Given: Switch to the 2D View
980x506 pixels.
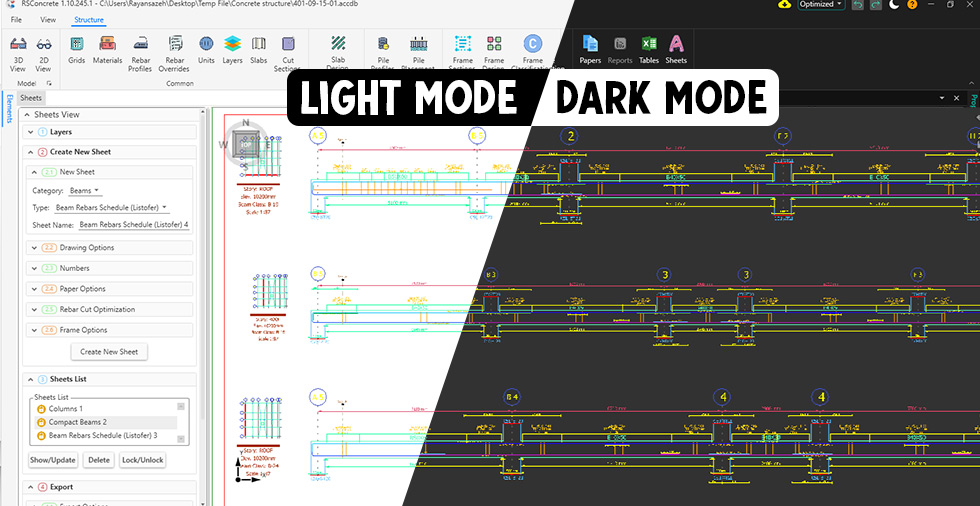Looking at the screenshot, I should click(43, 53).
